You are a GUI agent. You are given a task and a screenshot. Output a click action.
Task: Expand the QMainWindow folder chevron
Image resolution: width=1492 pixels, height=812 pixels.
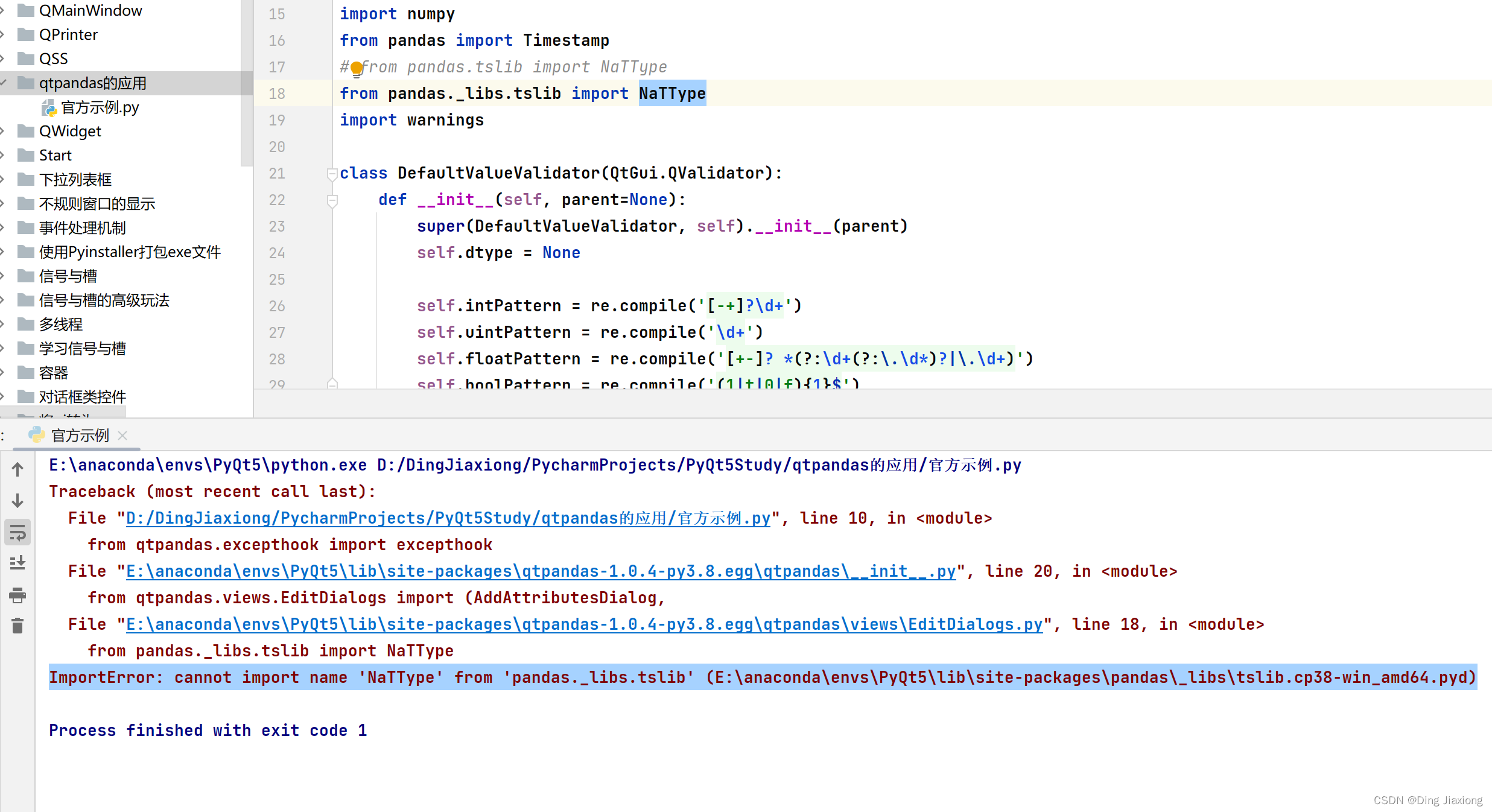pos(3,10)
